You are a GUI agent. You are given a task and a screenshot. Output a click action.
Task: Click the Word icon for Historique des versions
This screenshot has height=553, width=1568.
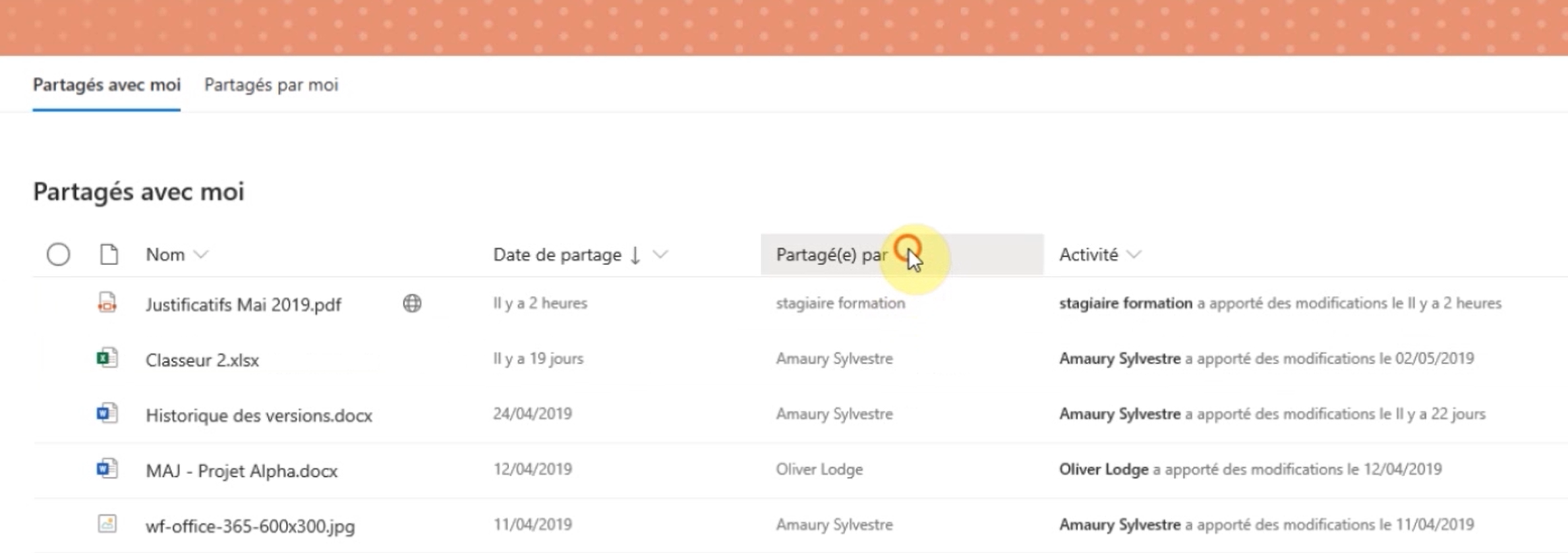[x=107, y=413]
